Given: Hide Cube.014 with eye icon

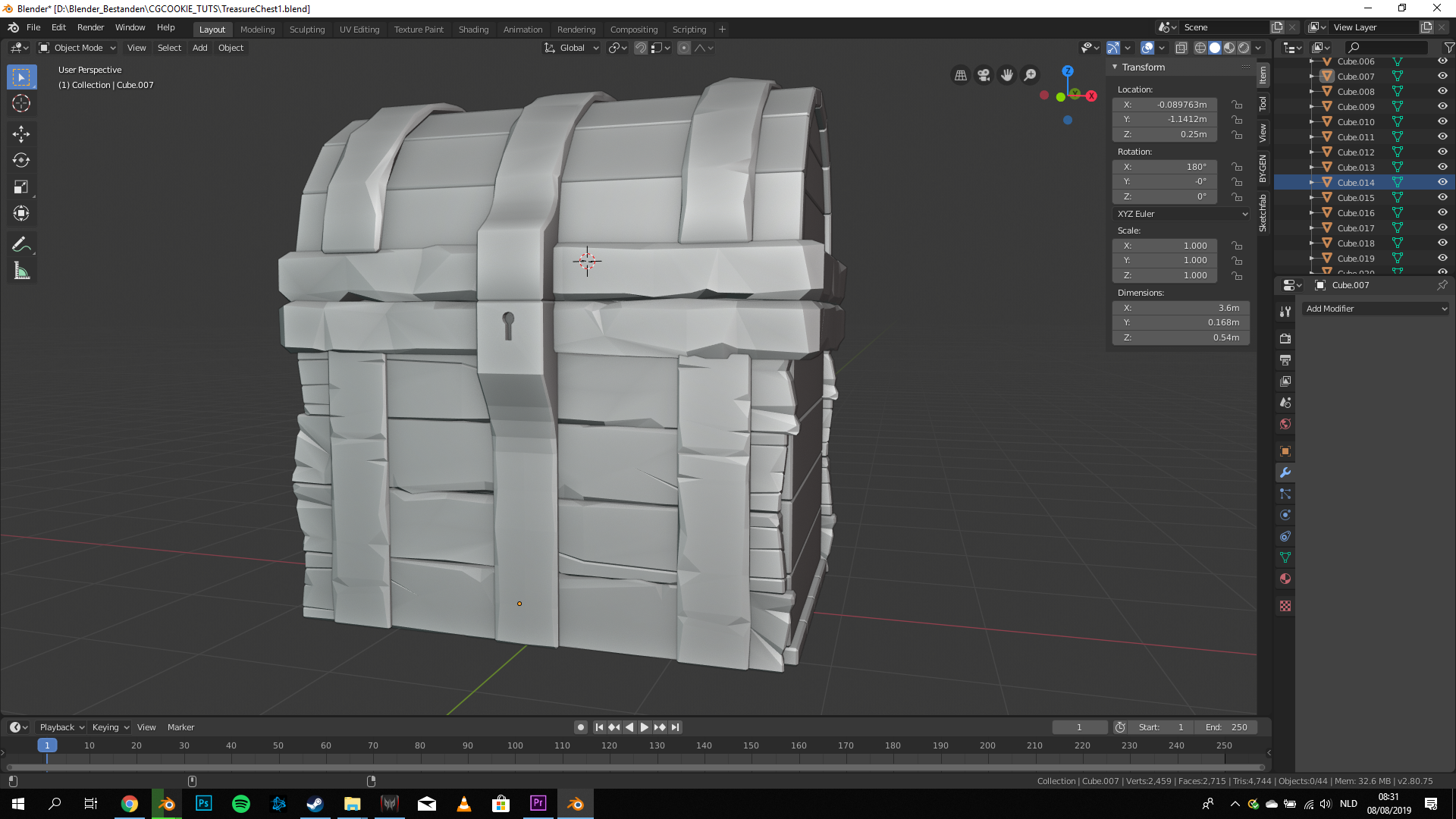Looking at the screenshot, I should coord(1442,182).
